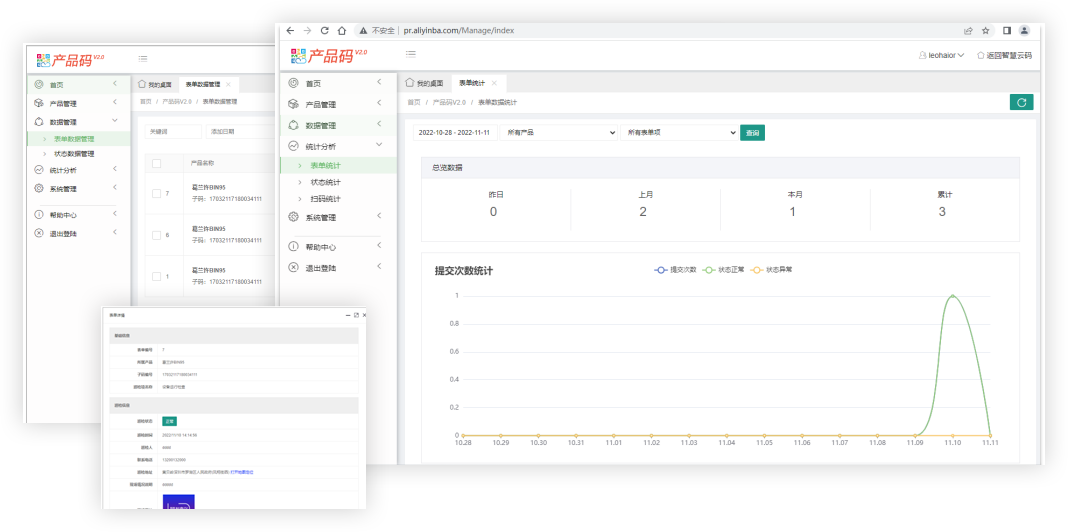Viewport: 1068px width, 532px height.
Task: Click the 返回智慧云码 link
Action: 1004,55
